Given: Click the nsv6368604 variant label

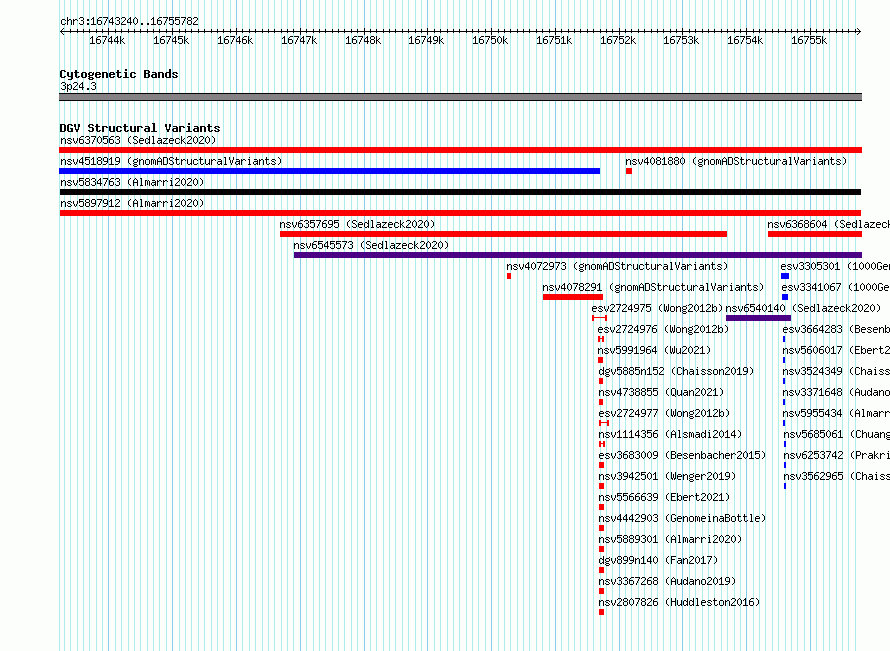Looking at the screenshot, I should 829,224.
